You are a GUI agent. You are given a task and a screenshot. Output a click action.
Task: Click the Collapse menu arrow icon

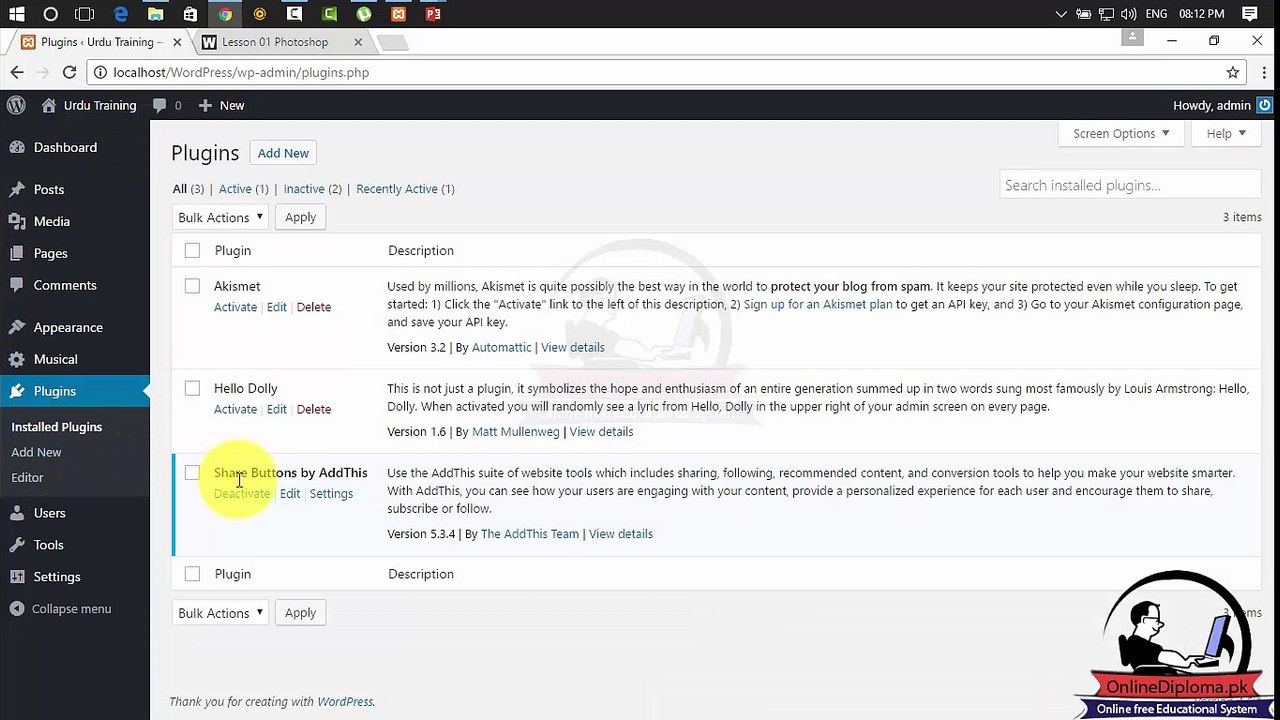17,609
